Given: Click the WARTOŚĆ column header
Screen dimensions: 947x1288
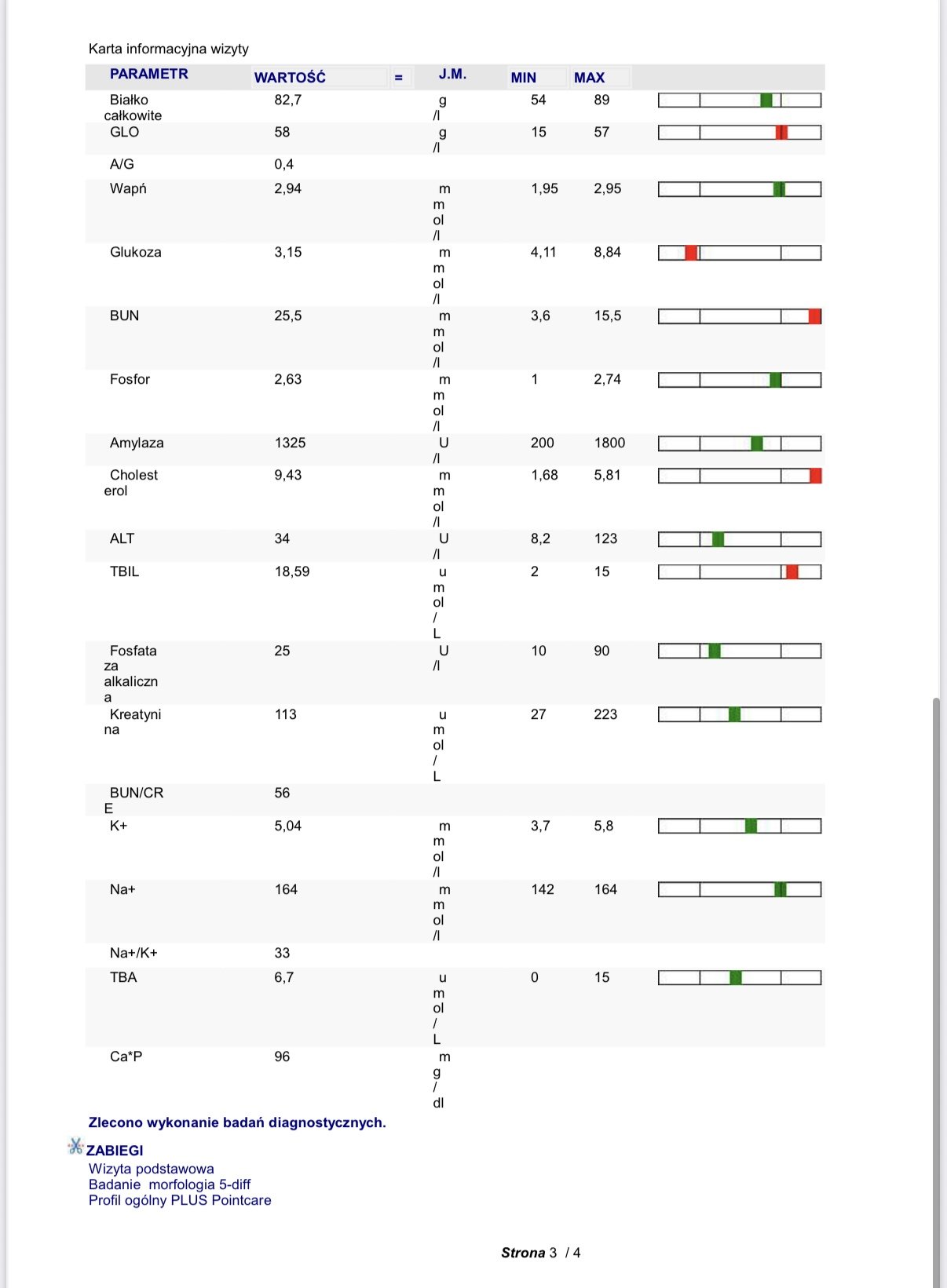Looking at the screenshot, I should tap(290, 77).
